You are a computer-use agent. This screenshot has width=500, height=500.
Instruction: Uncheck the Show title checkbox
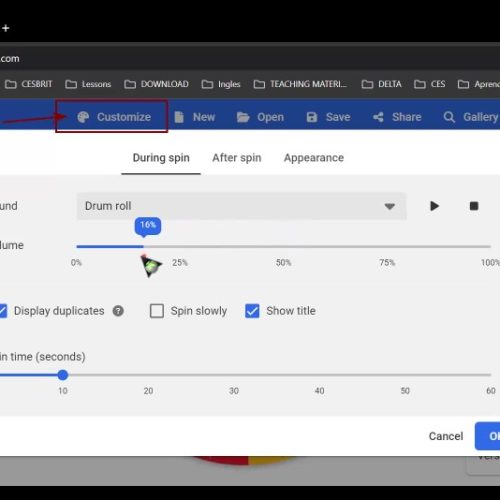pyautogui.click(x=252, y=311)
